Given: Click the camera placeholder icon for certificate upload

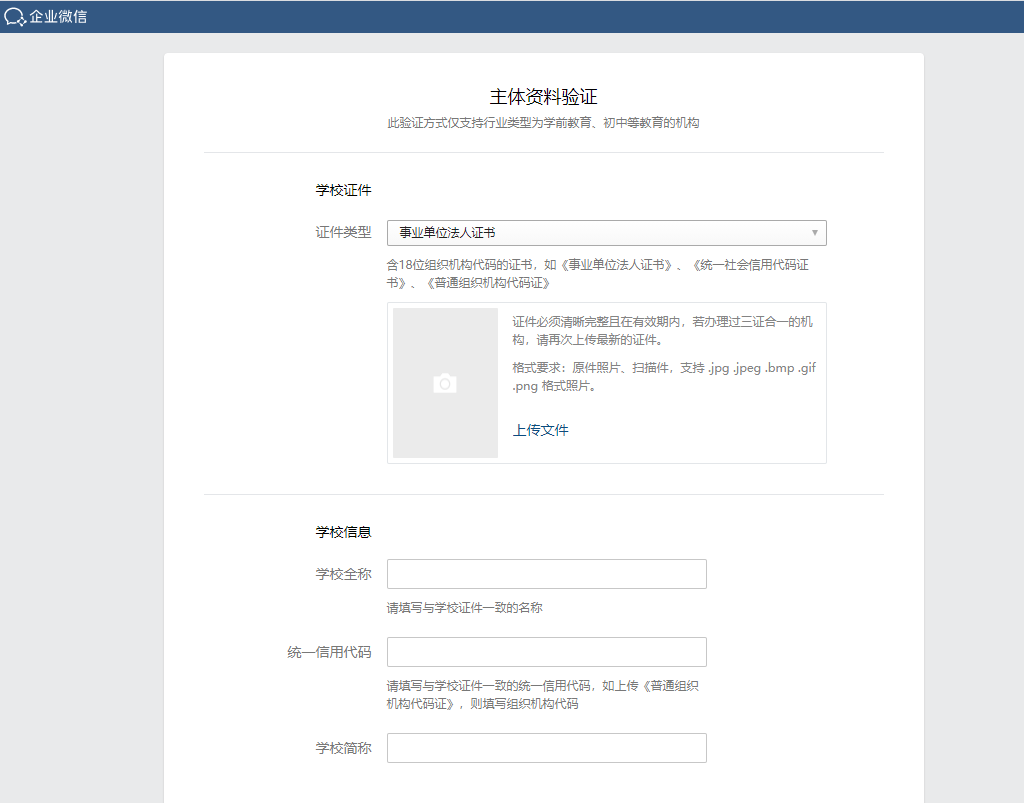Looking at the screenshot, I should tap(444, 383).
